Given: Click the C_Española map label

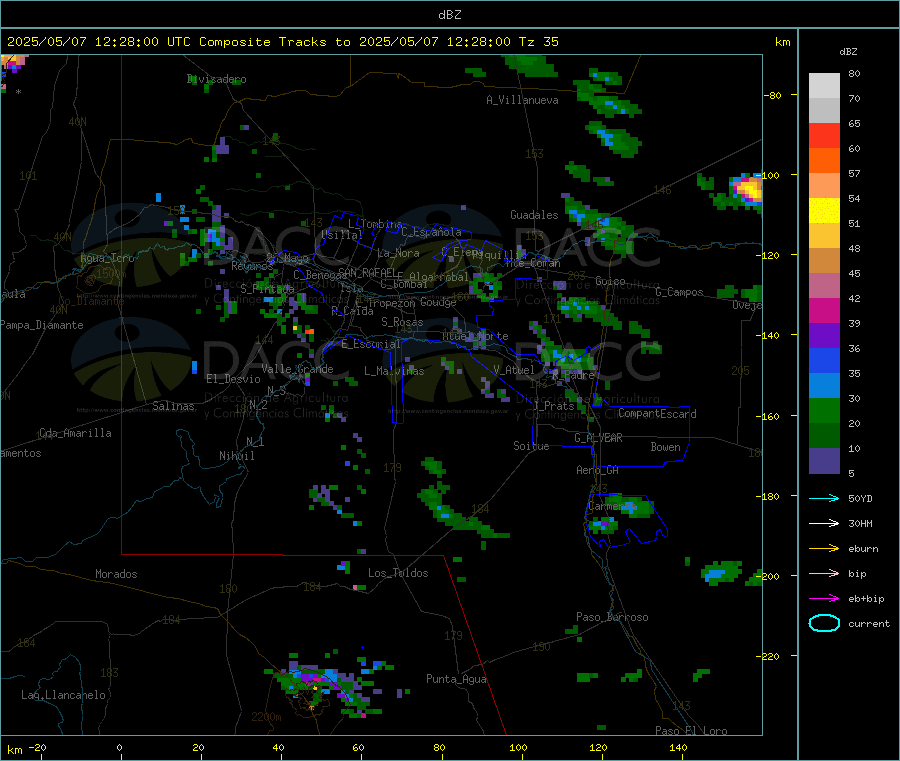Looking at the screenshot, I should 432,232.
